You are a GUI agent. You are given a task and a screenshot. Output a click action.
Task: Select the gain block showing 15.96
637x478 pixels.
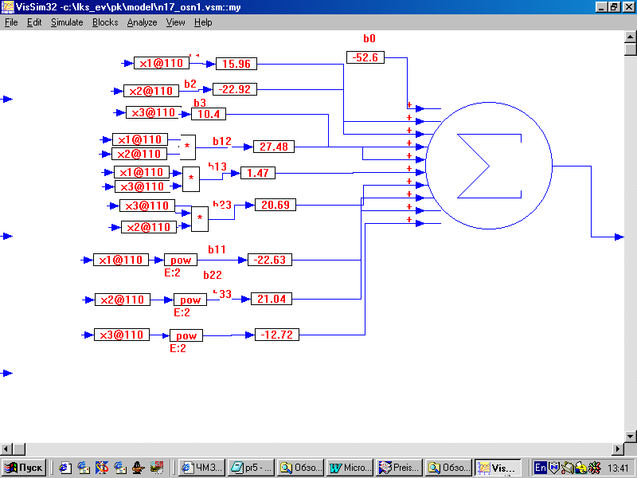[236, 64]
